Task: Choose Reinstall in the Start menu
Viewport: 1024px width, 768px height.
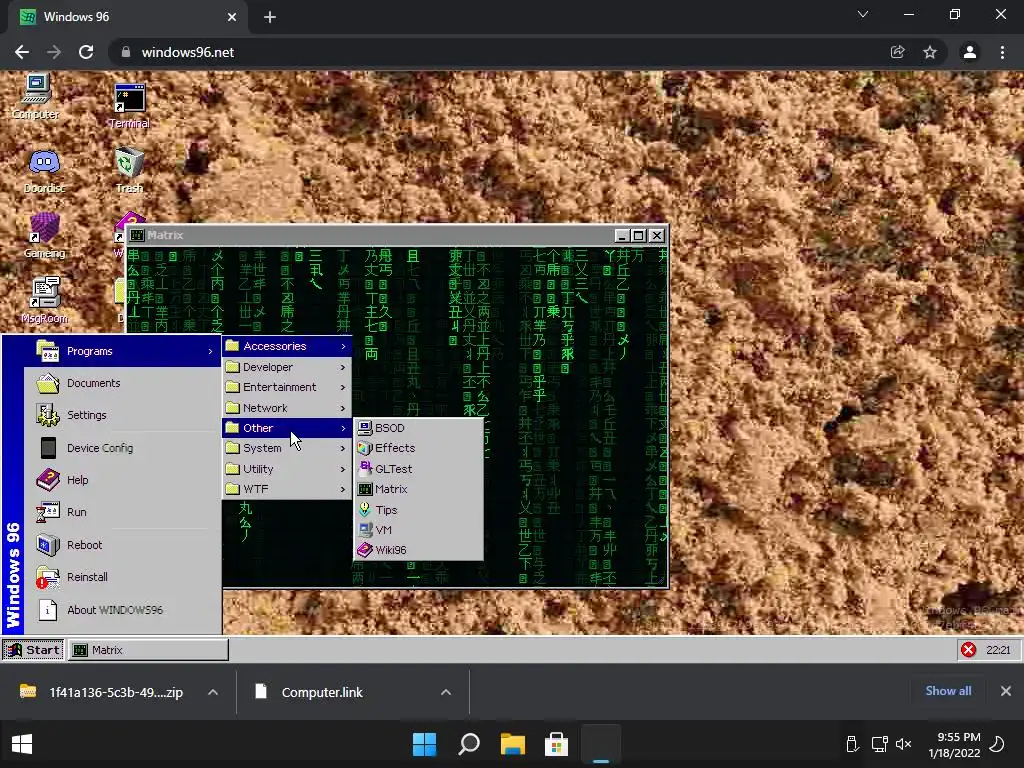Action: [123, 577]
